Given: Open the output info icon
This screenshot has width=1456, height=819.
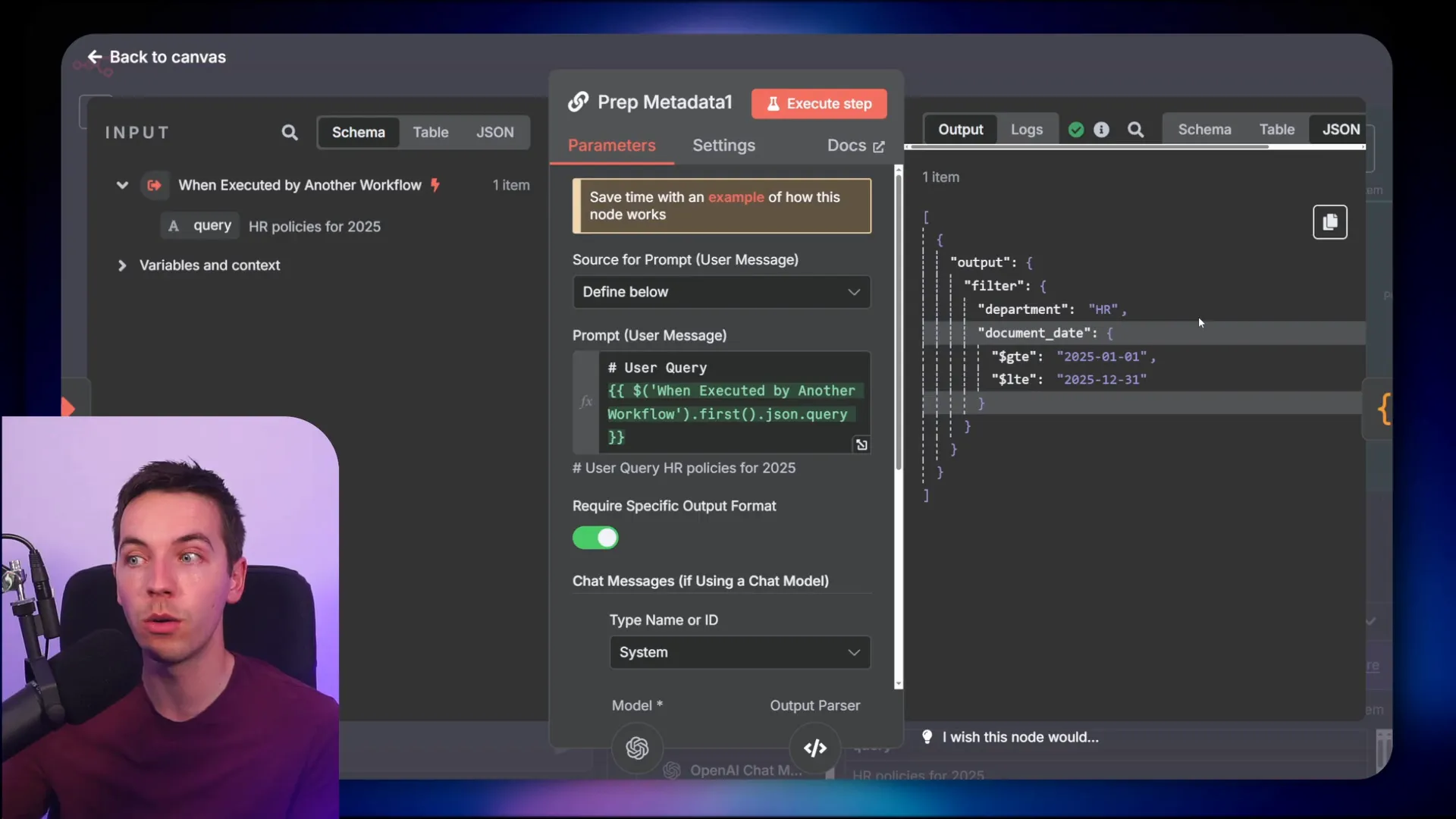Looking at the screenshot, I should (x=1101, y=130).
